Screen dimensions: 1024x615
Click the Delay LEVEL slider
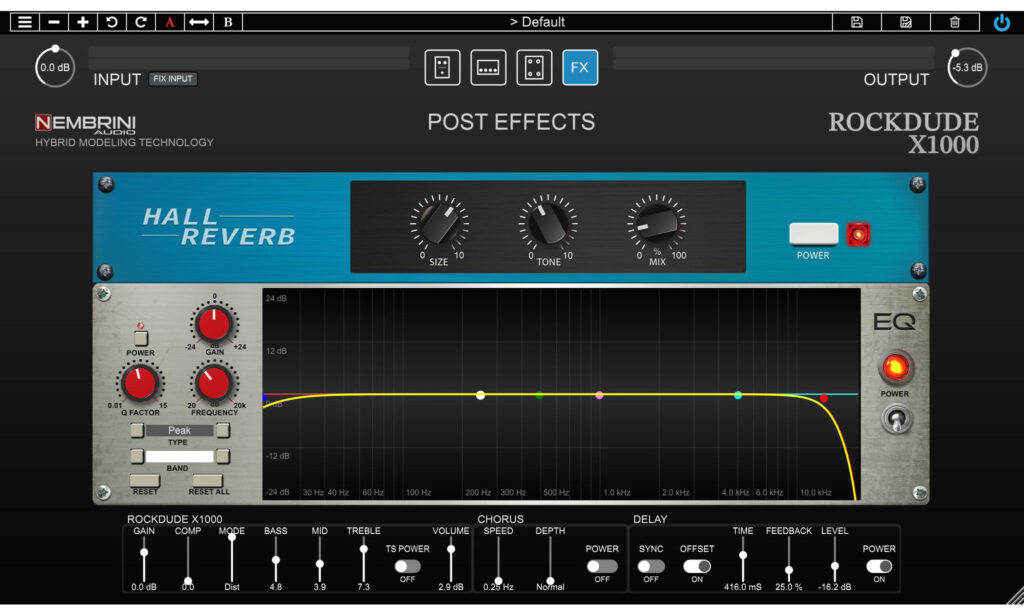click(835, 560)
